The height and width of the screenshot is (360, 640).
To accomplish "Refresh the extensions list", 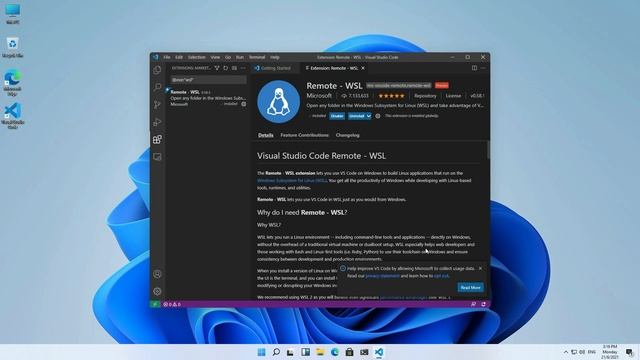I will tap(226, 68).
